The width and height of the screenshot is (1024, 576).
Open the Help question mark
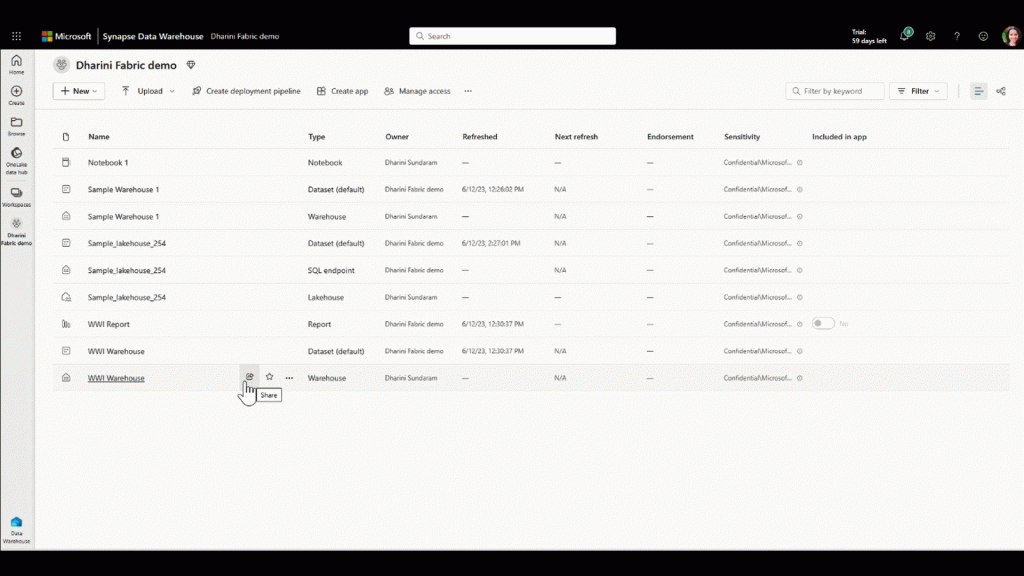957,37
